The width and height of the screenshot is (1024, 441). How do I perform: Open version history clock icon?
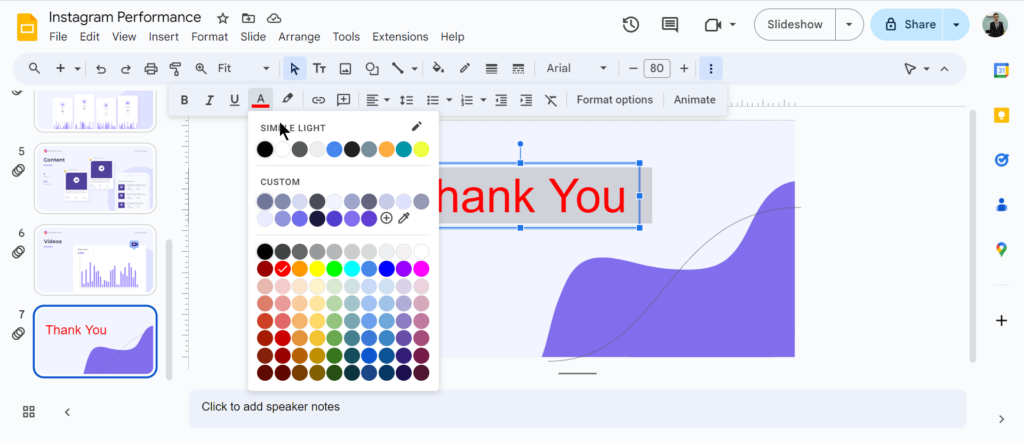[631, 25]
